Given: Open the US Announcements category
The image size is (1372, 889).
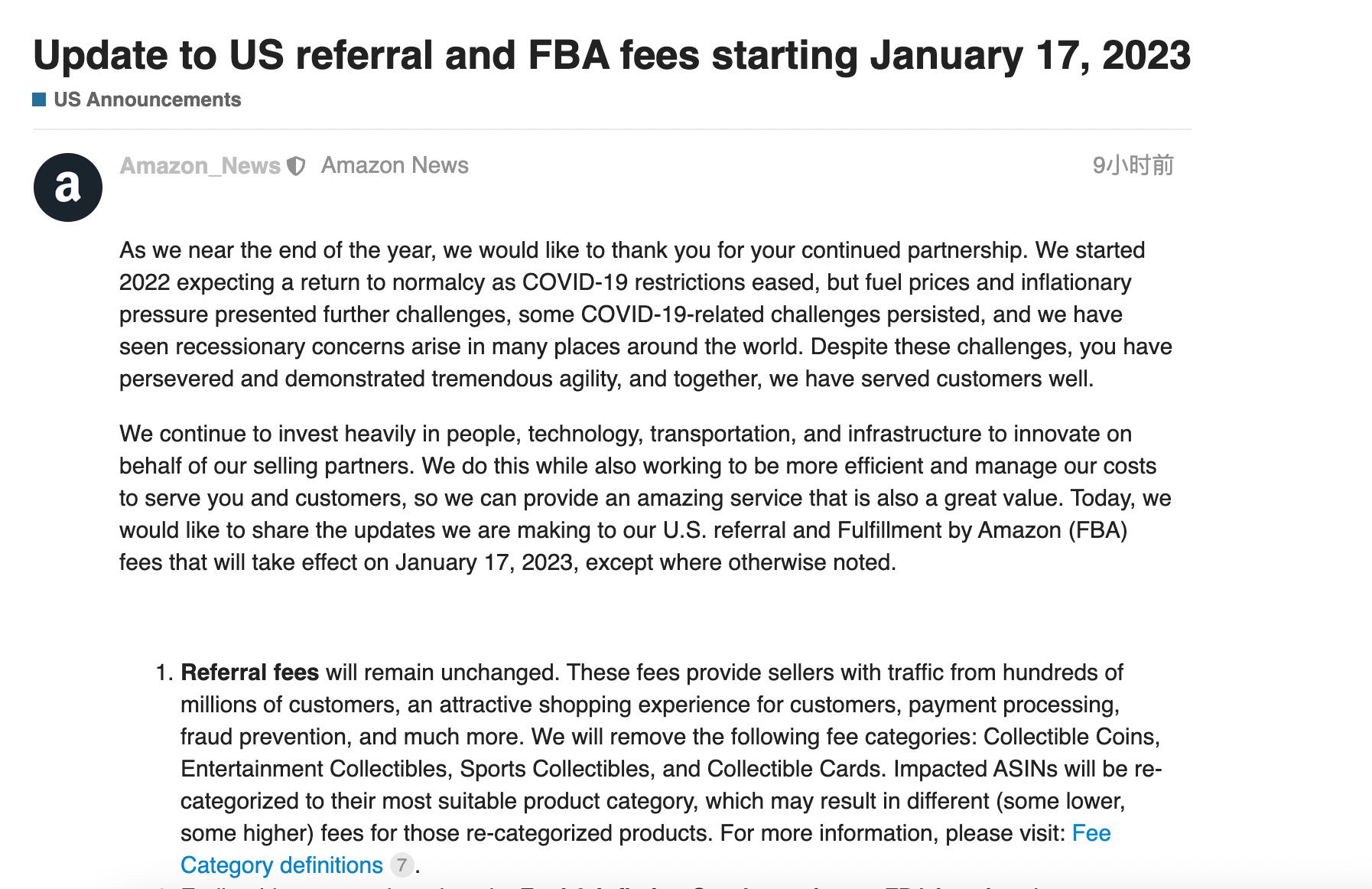Looking at the screenshot, I should (147, 99).
